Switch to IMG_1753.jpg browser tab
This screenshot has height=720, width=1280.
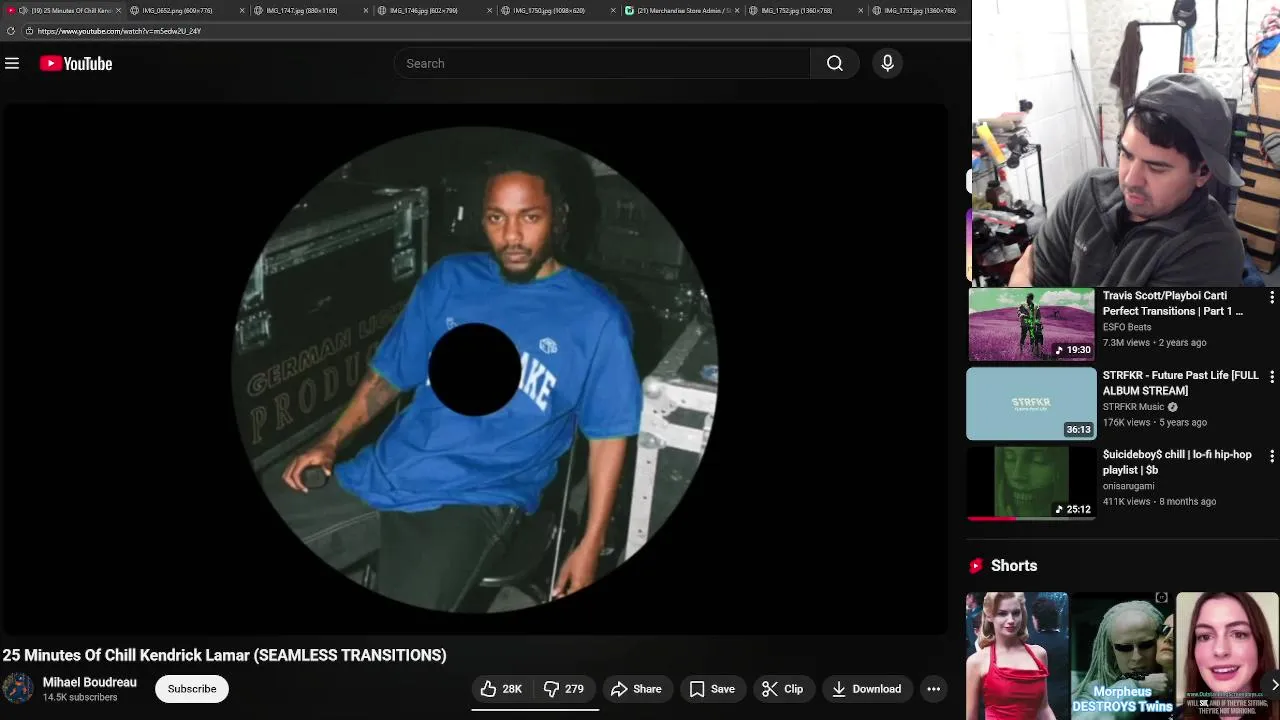tap(920, 10)
